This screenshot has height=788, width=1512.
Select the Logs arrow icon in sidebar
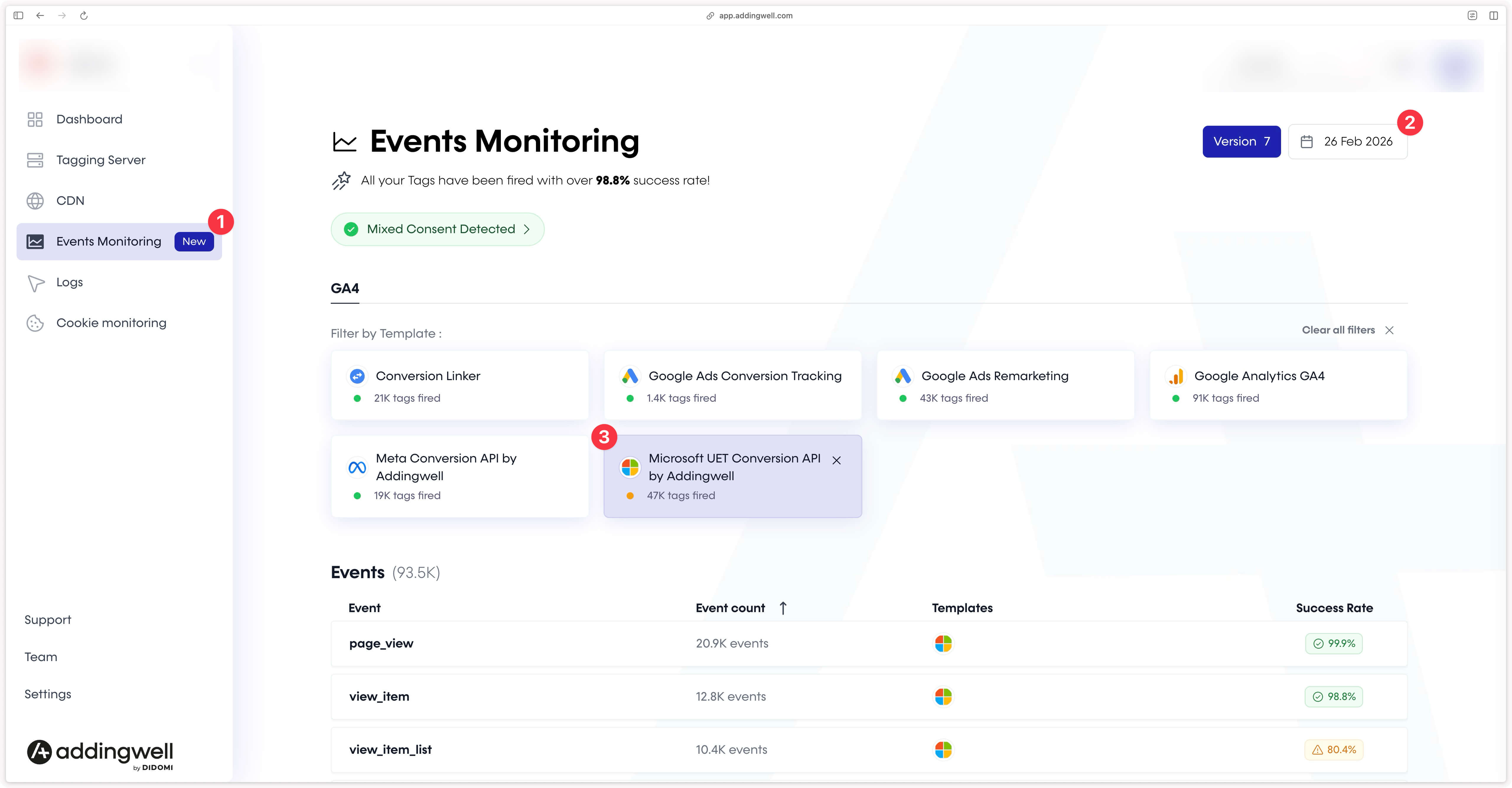(35, 282)
